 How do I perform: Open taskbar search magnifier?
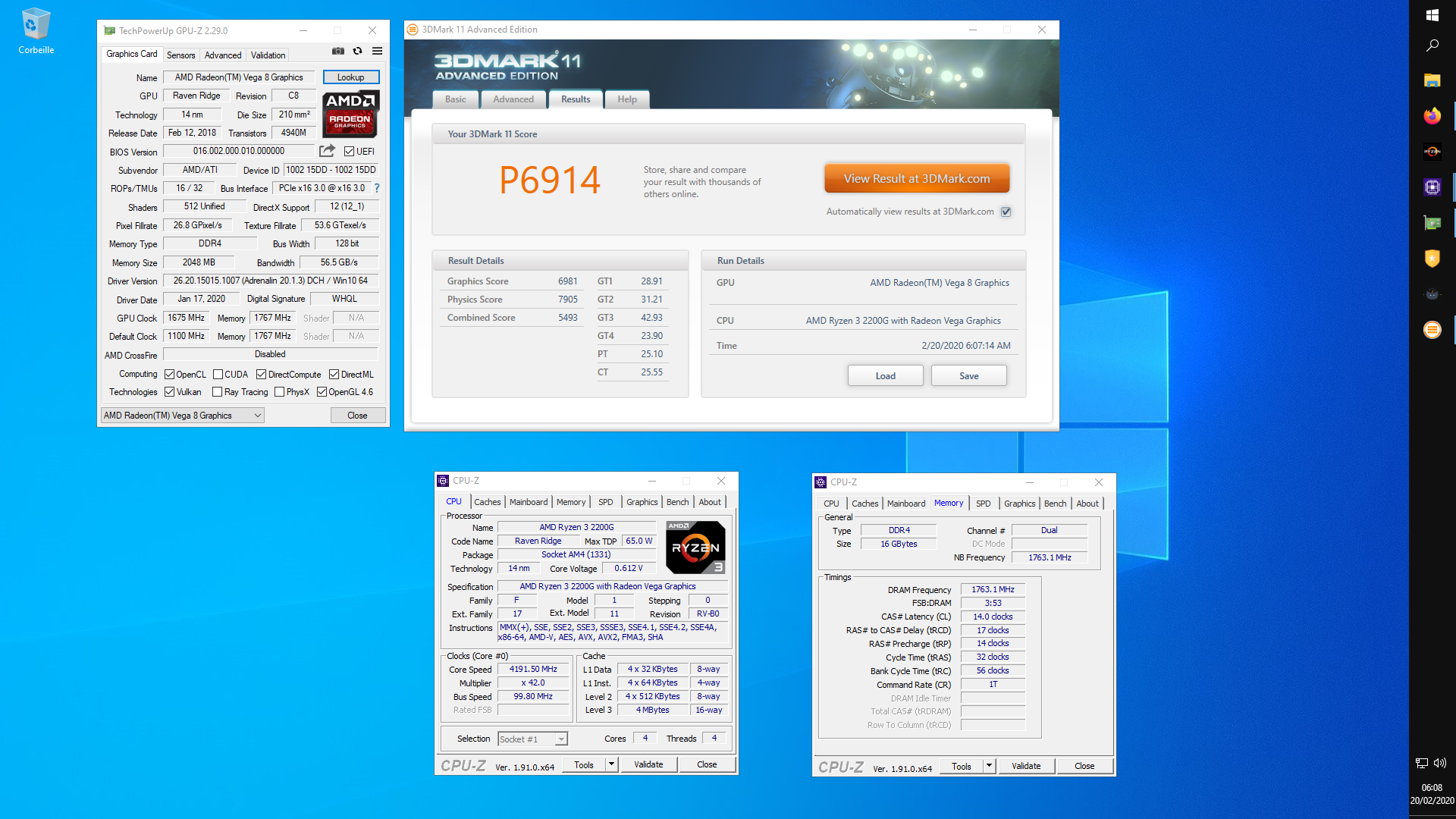(1432, 45)
